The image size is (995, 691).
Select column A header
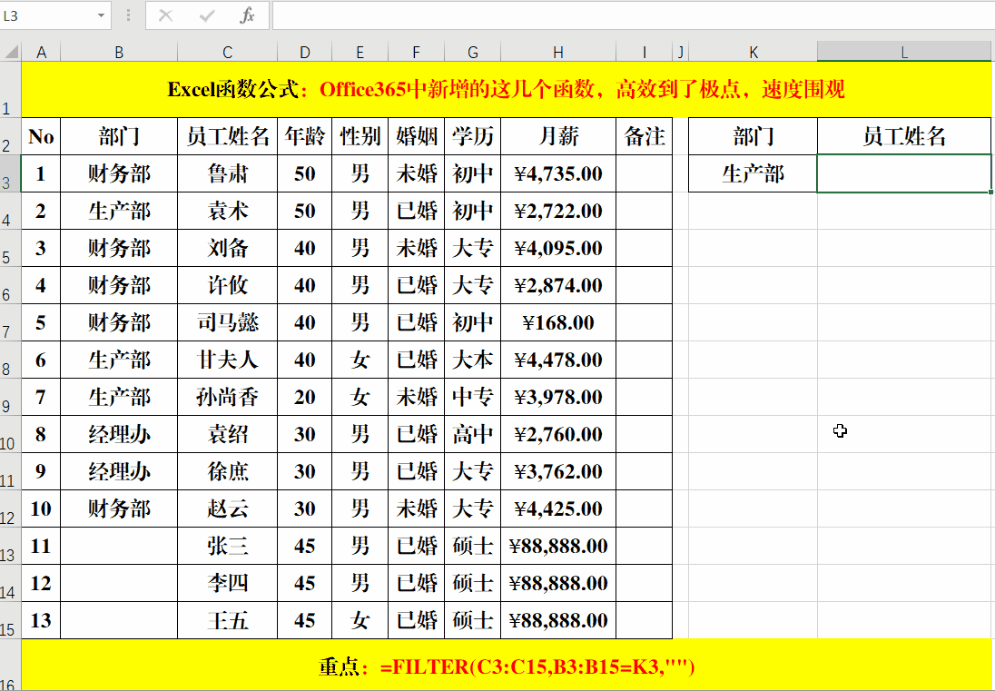click(41, 52)
